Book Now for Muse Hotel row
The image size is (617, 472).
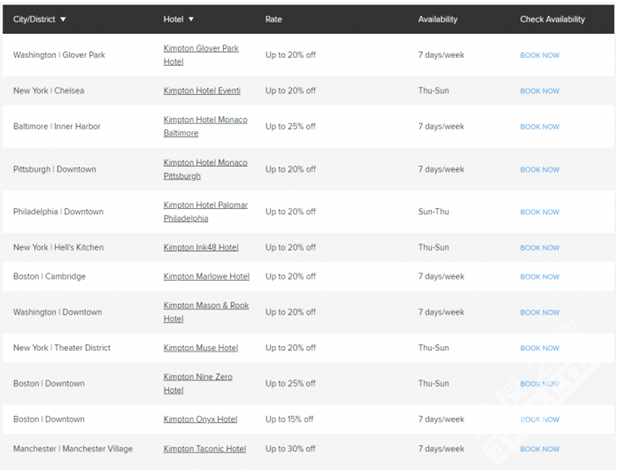pyautogui.click(x=539, y=348)
